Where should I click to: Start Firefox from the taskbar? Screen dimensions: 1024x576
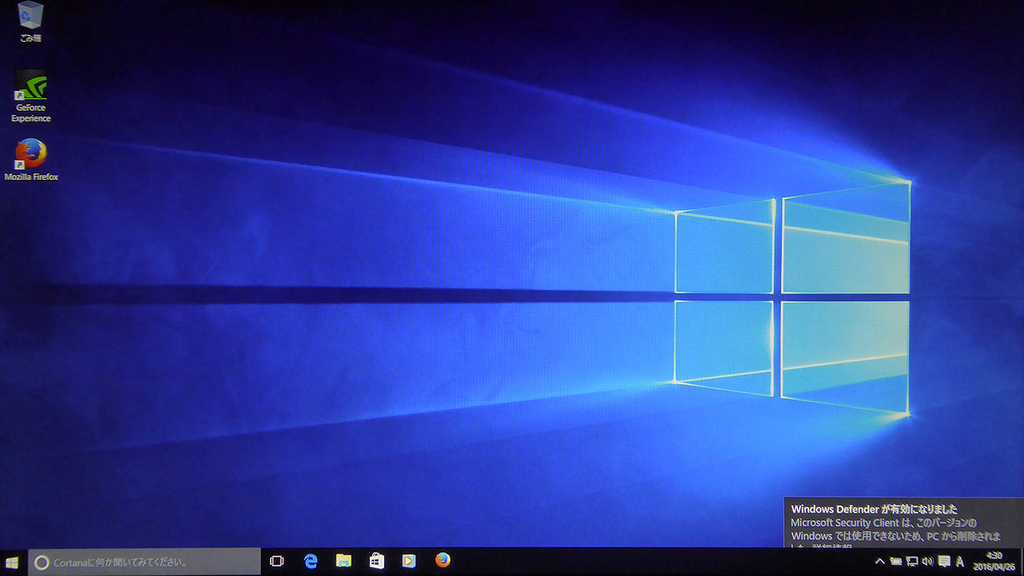(x=441, y=561)
